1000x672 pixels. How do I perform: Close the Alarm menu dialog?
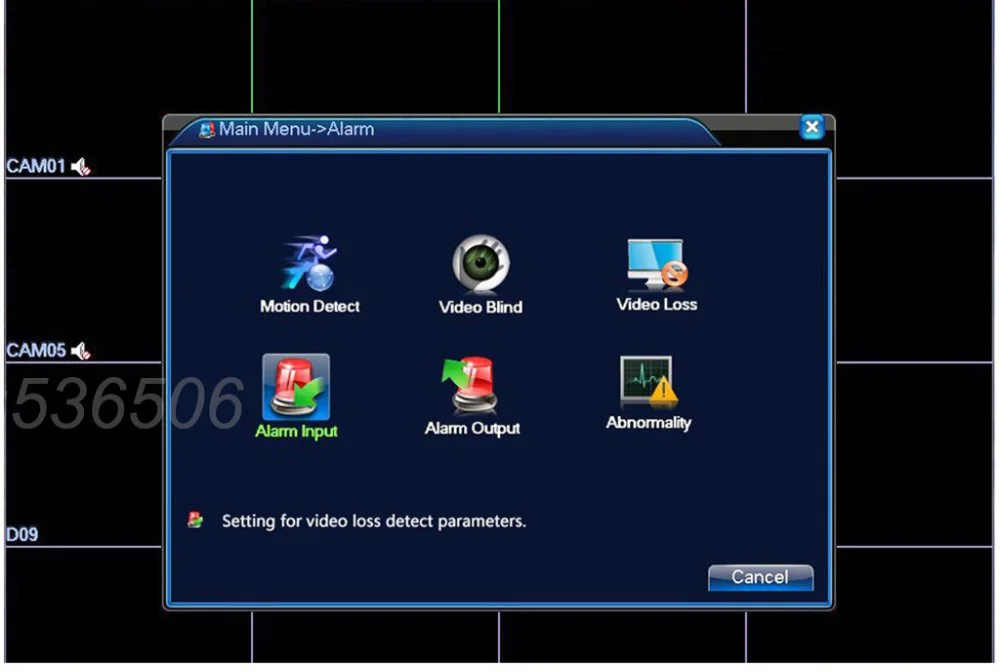tap(812, 127)
